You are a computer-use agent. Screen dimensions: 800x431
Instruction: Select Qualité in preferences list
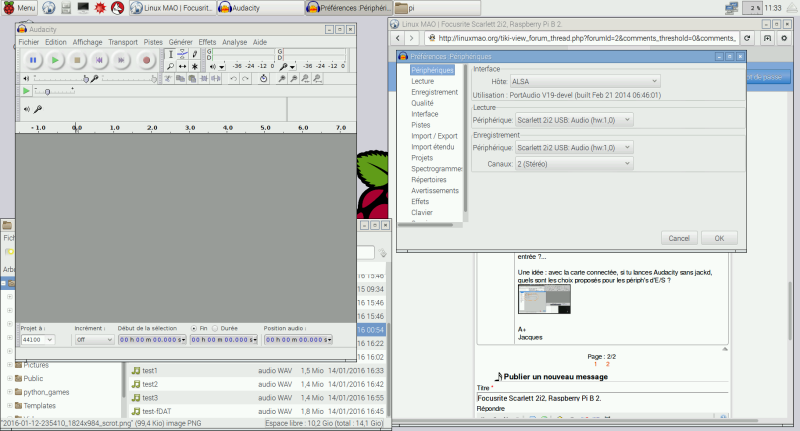tap(422, 103)
